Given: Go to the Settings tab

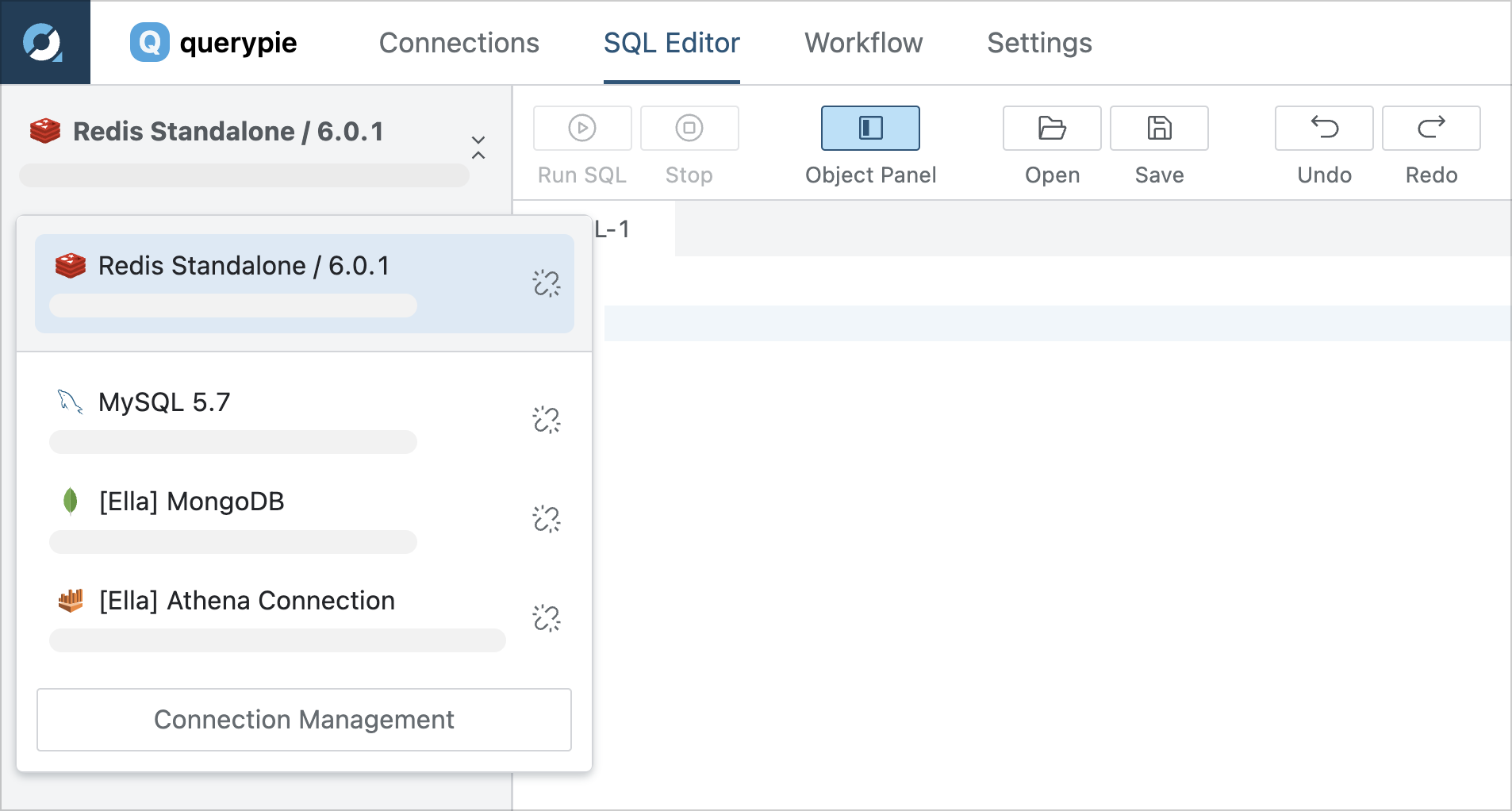Looking at the screenshot, I should click(1040, 43).
